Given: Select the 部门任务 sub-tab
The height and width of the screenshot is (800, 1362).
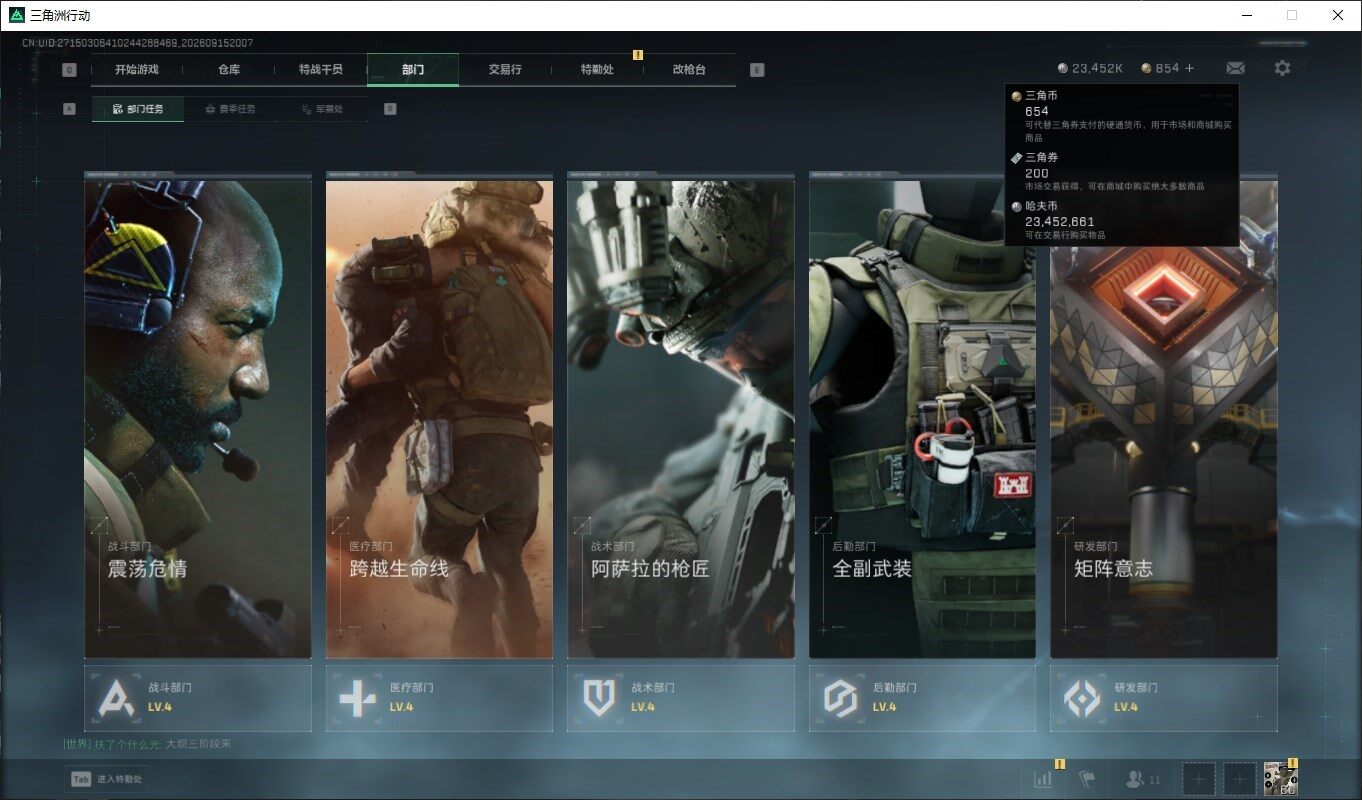Looking at the screenshot, I should tap(138, 109).
